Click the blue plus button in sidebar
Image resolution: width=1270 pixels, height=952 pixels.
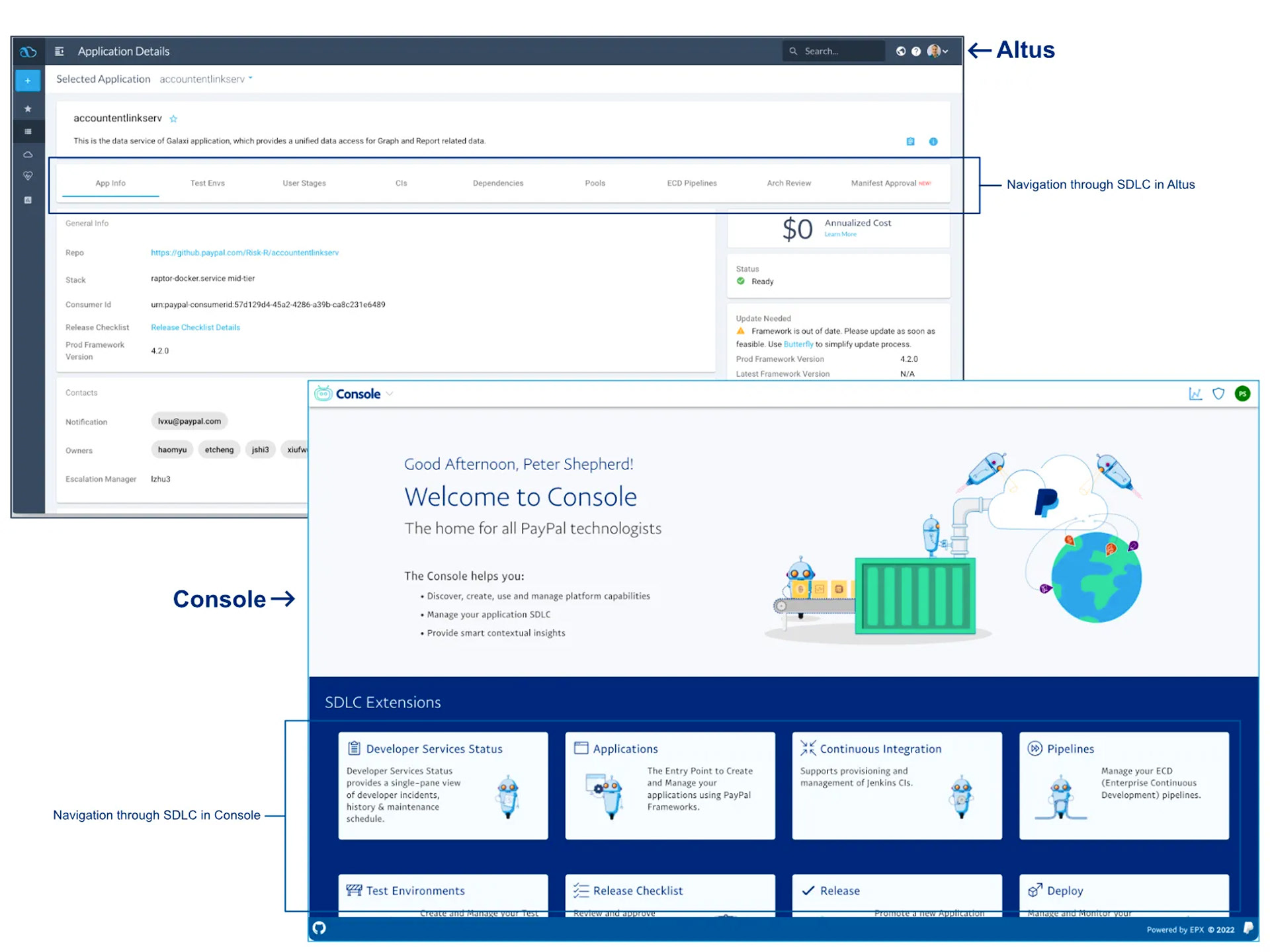(28, 81)
